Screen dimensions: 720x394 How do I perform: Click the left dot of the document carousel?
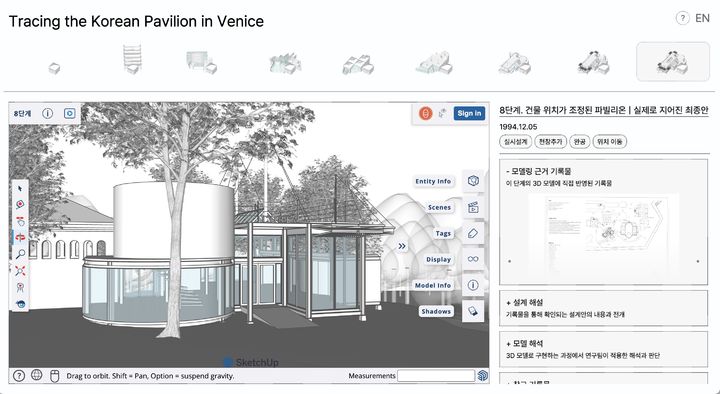point(509,261)
